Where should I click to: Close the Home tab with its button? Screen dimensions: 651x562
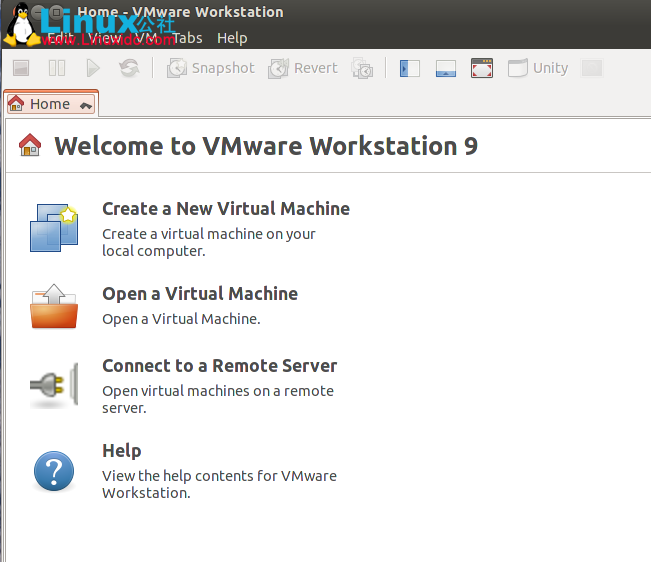pos(86,105)
